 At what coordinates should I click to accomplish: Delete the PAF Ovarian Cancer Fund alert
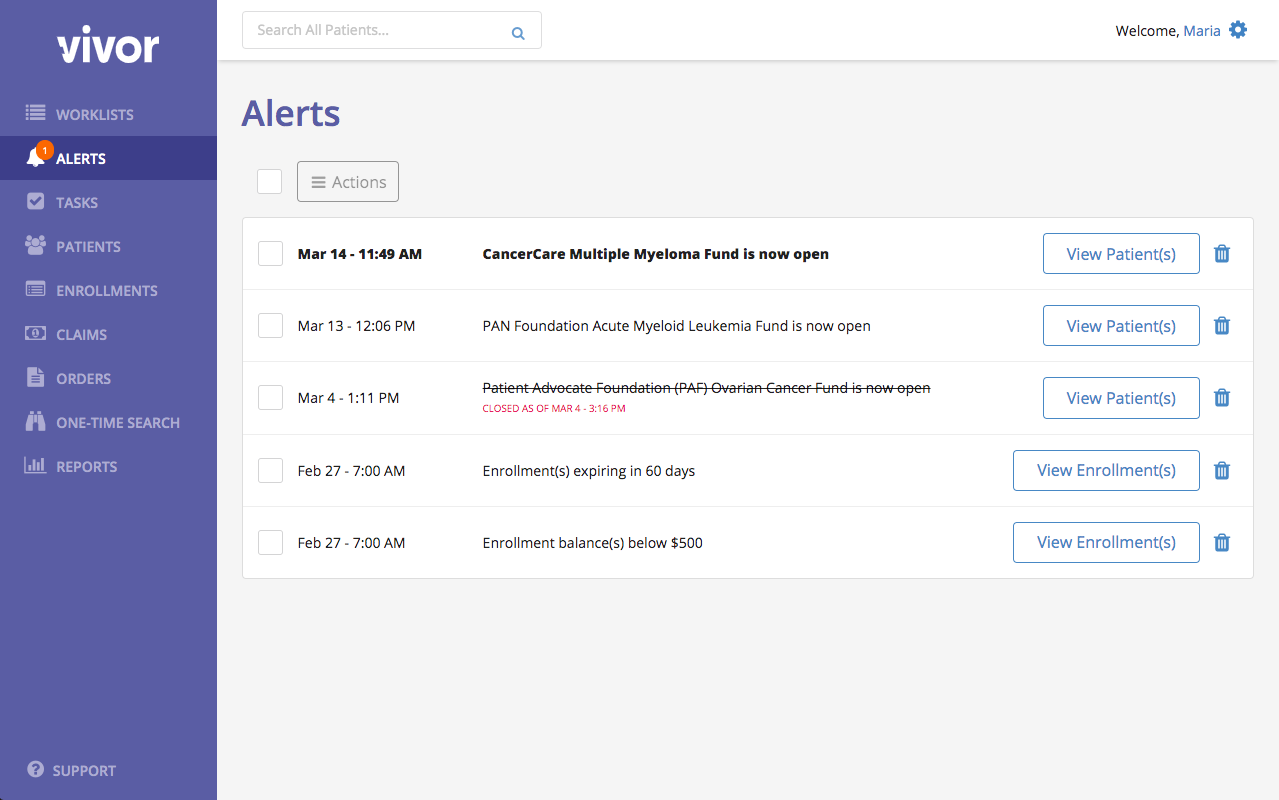[1221, 398]
